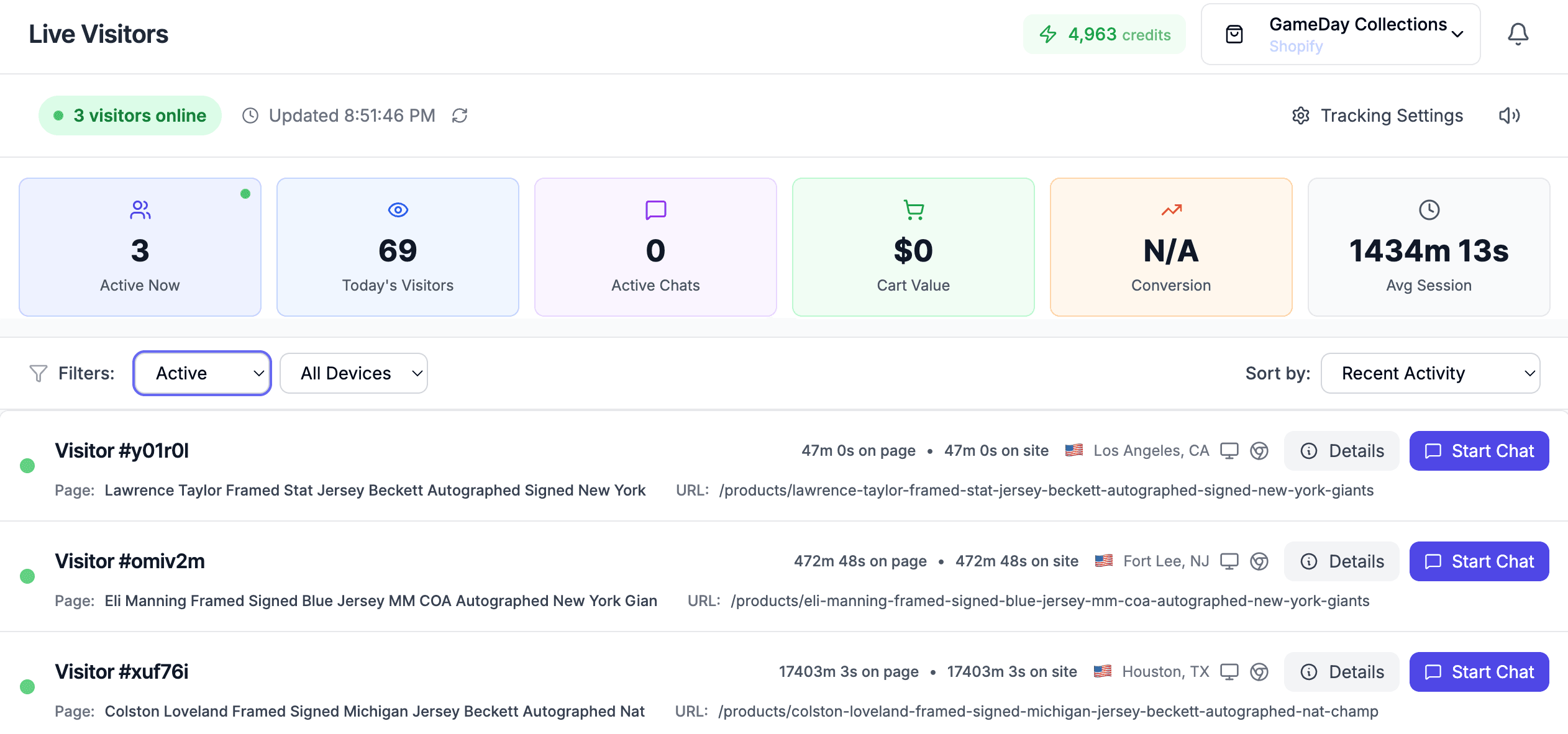The width and height of the screenshot is (1568, 734).
Task: Click the Updated 8:51:46 PM timestamp
Action: tap(352, 116)
